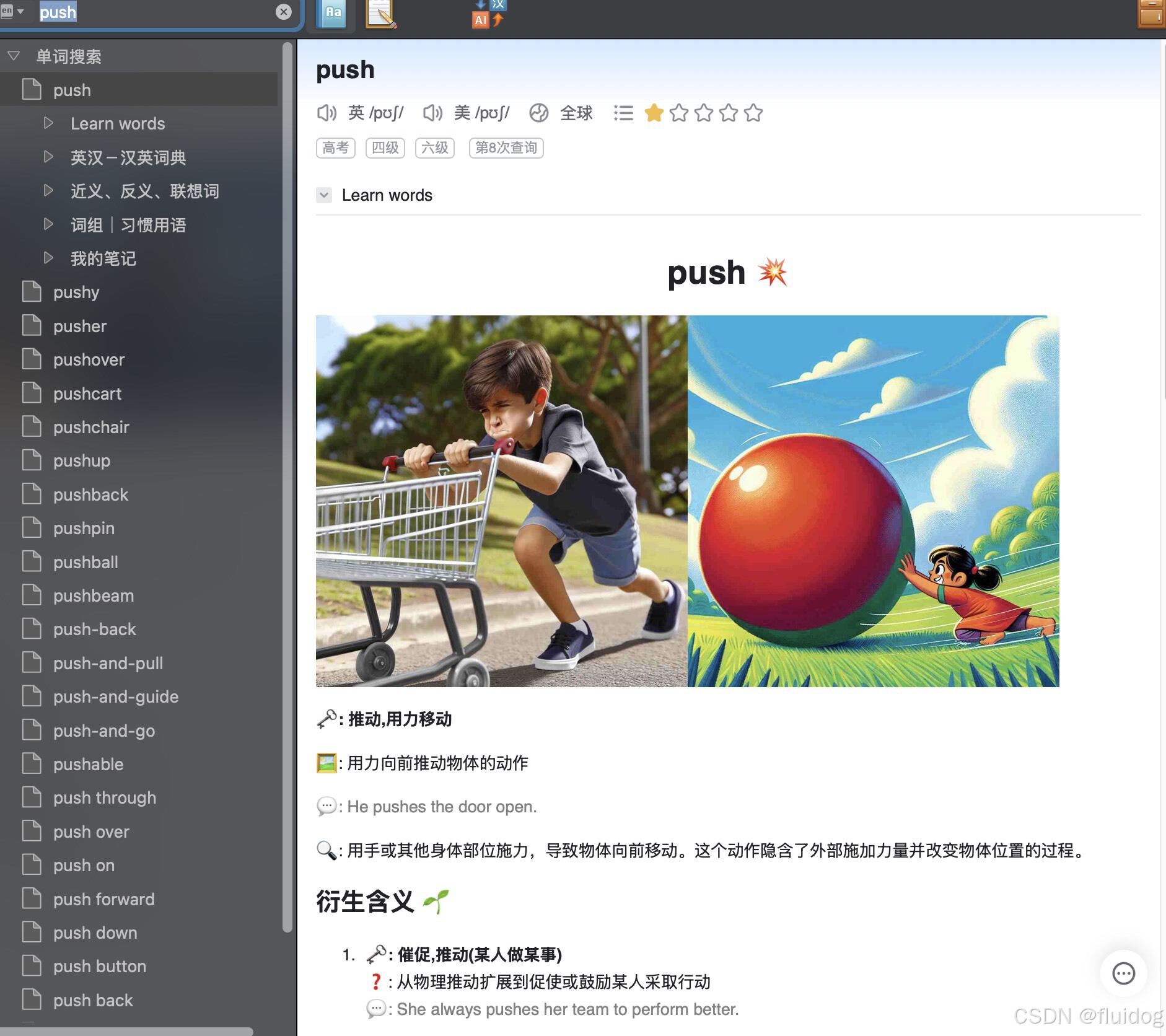The width and height of the screenshot is (1166, 1036).
Task: Open the pushbeam entry
Action: 139,595
